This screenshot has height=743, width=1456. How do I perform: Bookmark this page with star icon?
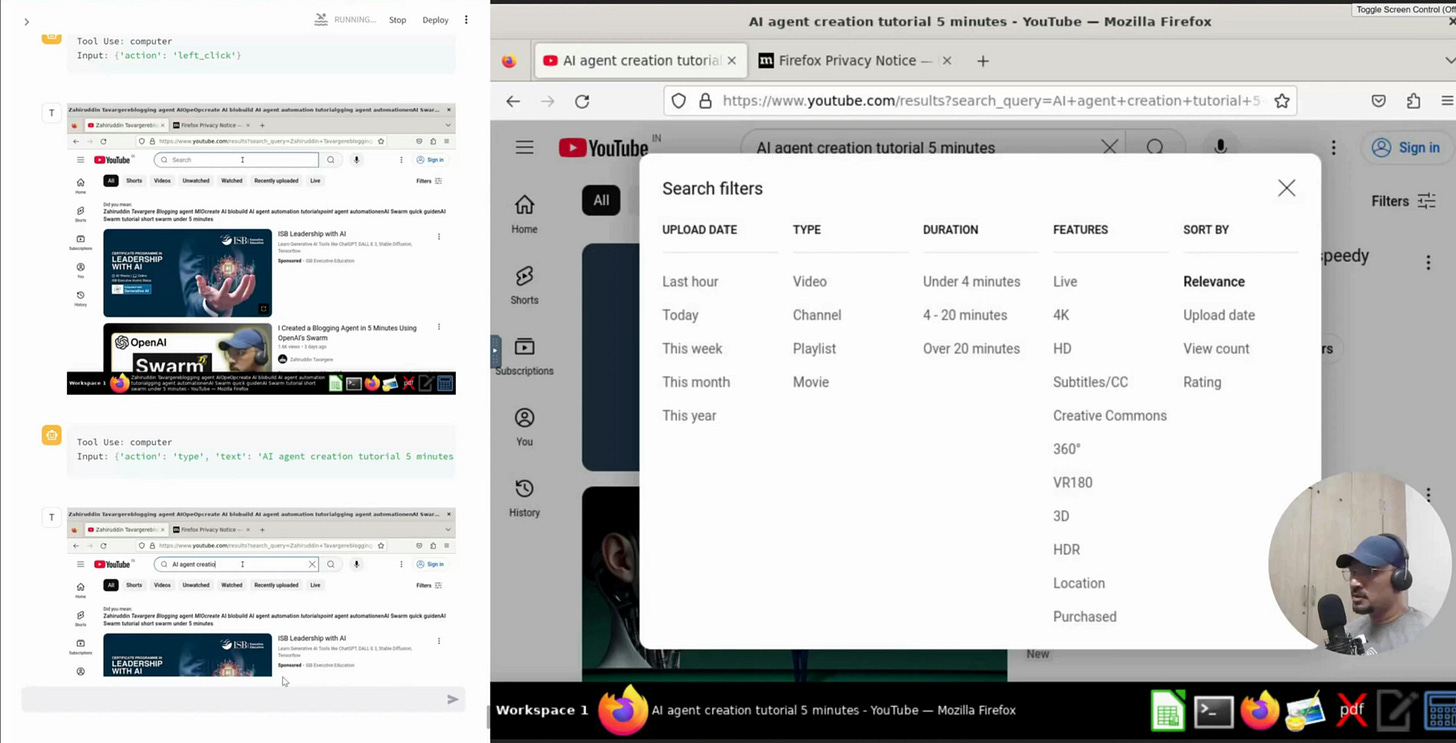(1281, 101)
